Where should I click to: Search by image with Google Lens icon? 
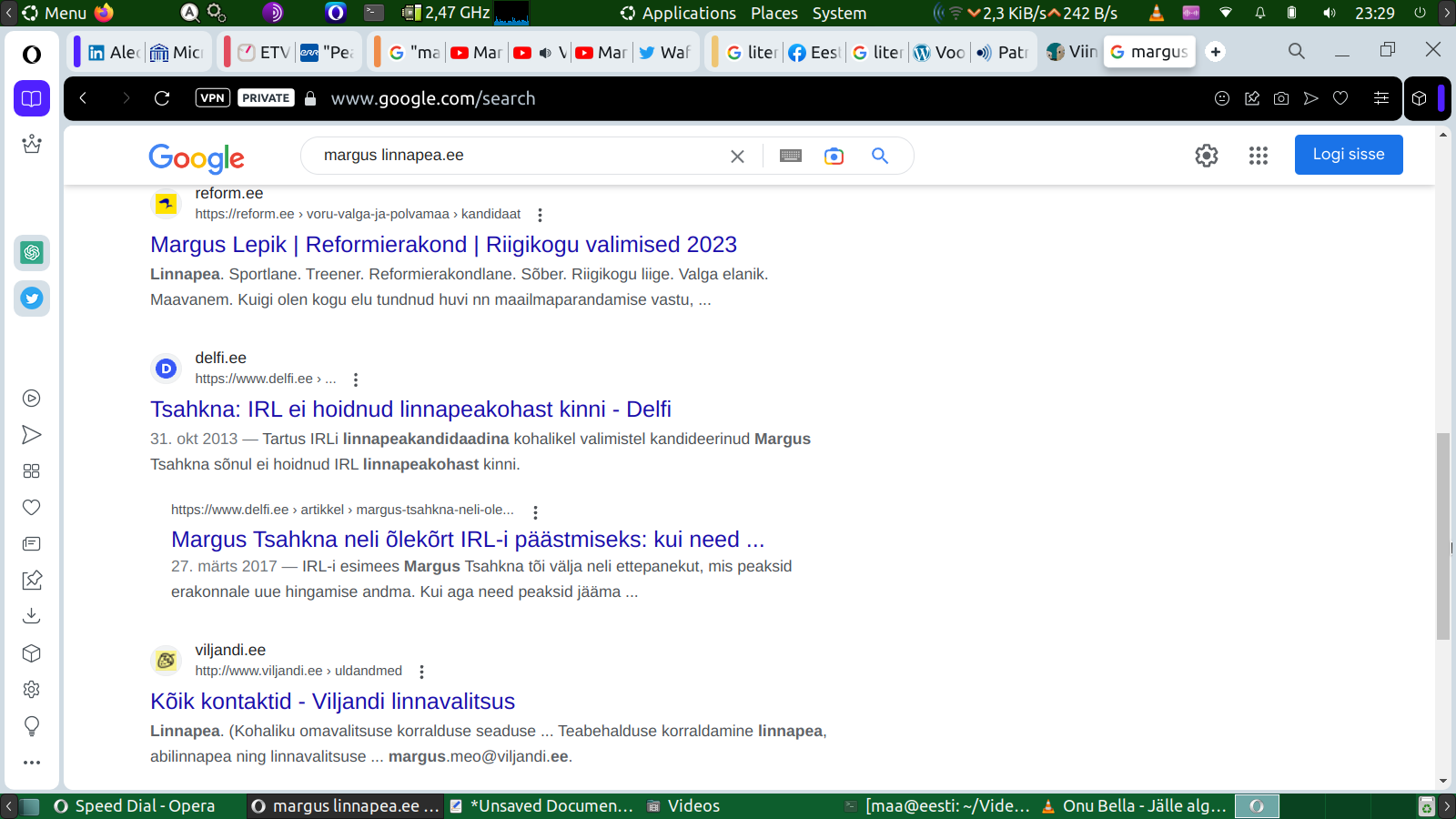pyautogui.click(x=834, y=156)
